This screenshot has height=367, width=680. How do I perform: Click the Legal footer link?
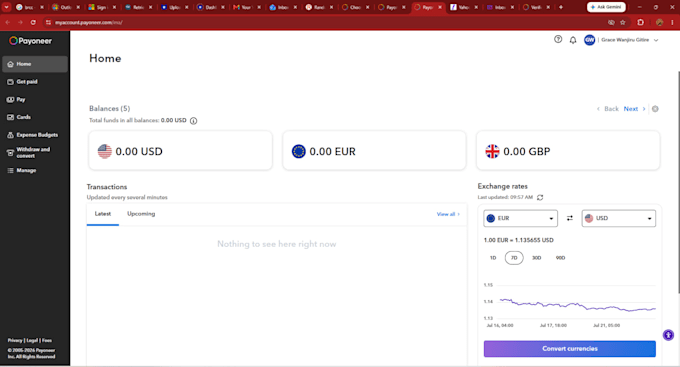coord(32,341)
